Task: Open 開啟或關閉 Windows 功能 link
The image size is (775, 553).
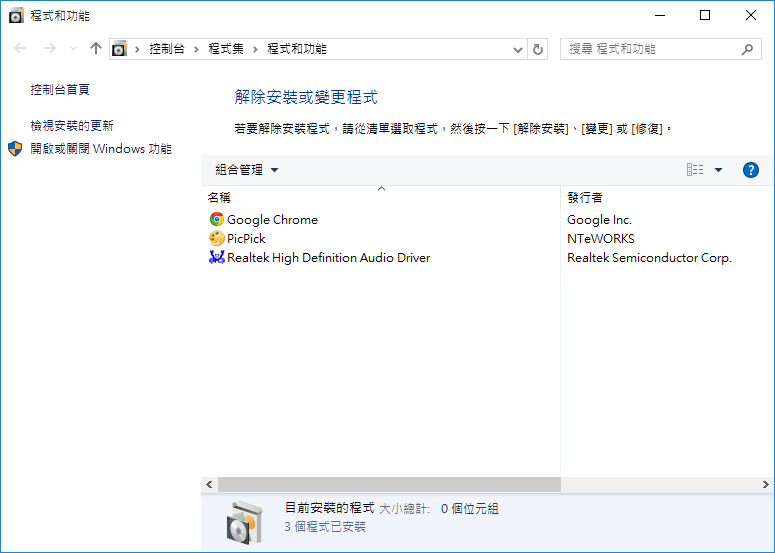Action: [101, 148]
